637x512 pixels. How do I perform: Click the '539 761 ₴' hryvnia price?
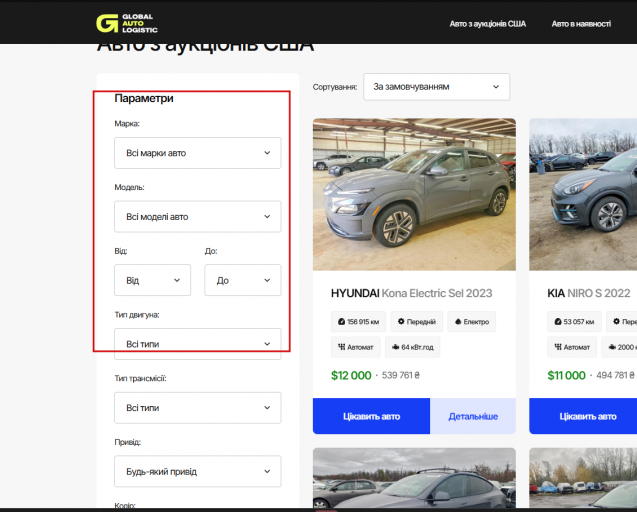pos(401,375)
